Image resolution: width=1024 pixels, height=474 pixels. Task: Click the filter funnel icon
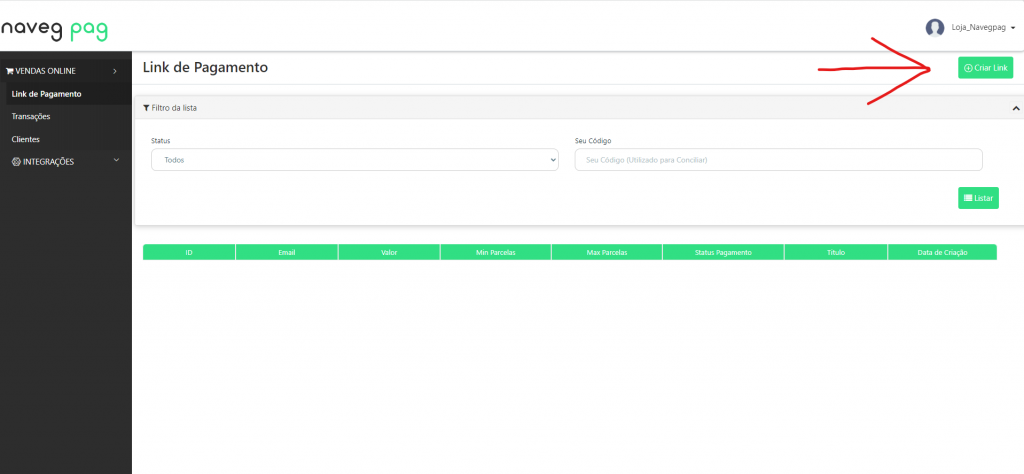(x=146, y=107)
